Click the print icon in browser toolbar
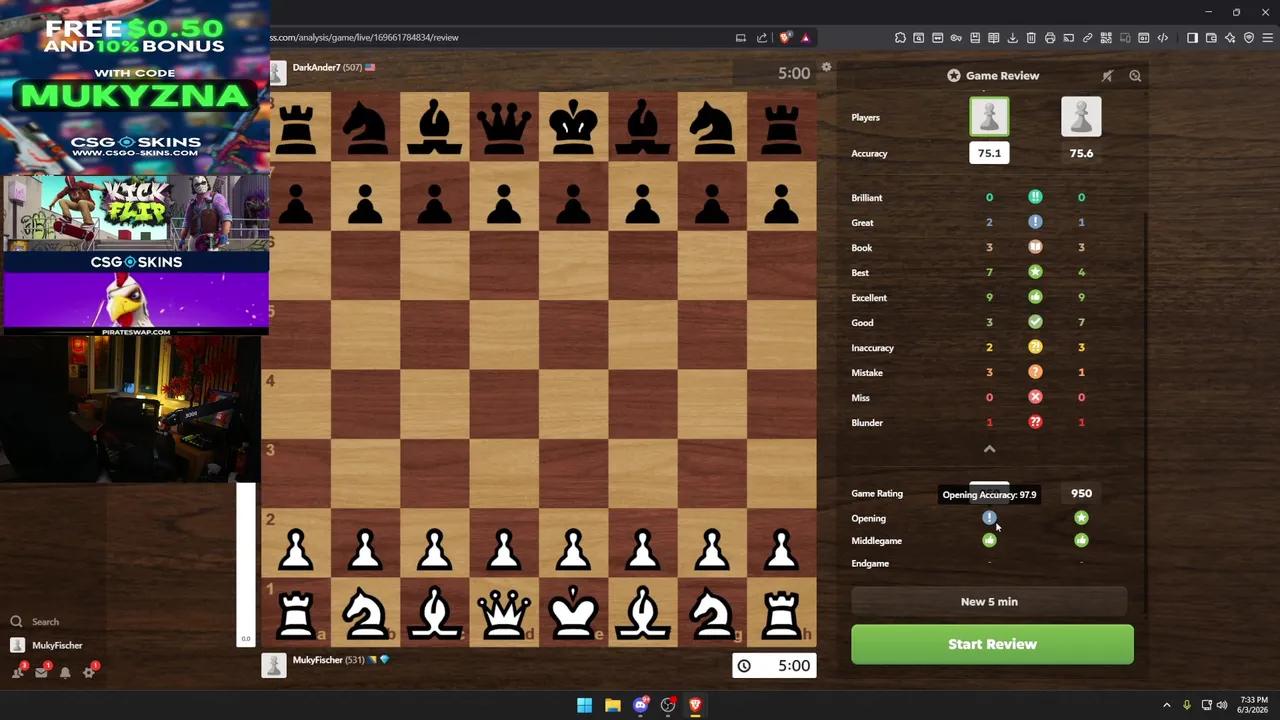The height and width of the screenshot is (720, 1280). click(1050, 38)
